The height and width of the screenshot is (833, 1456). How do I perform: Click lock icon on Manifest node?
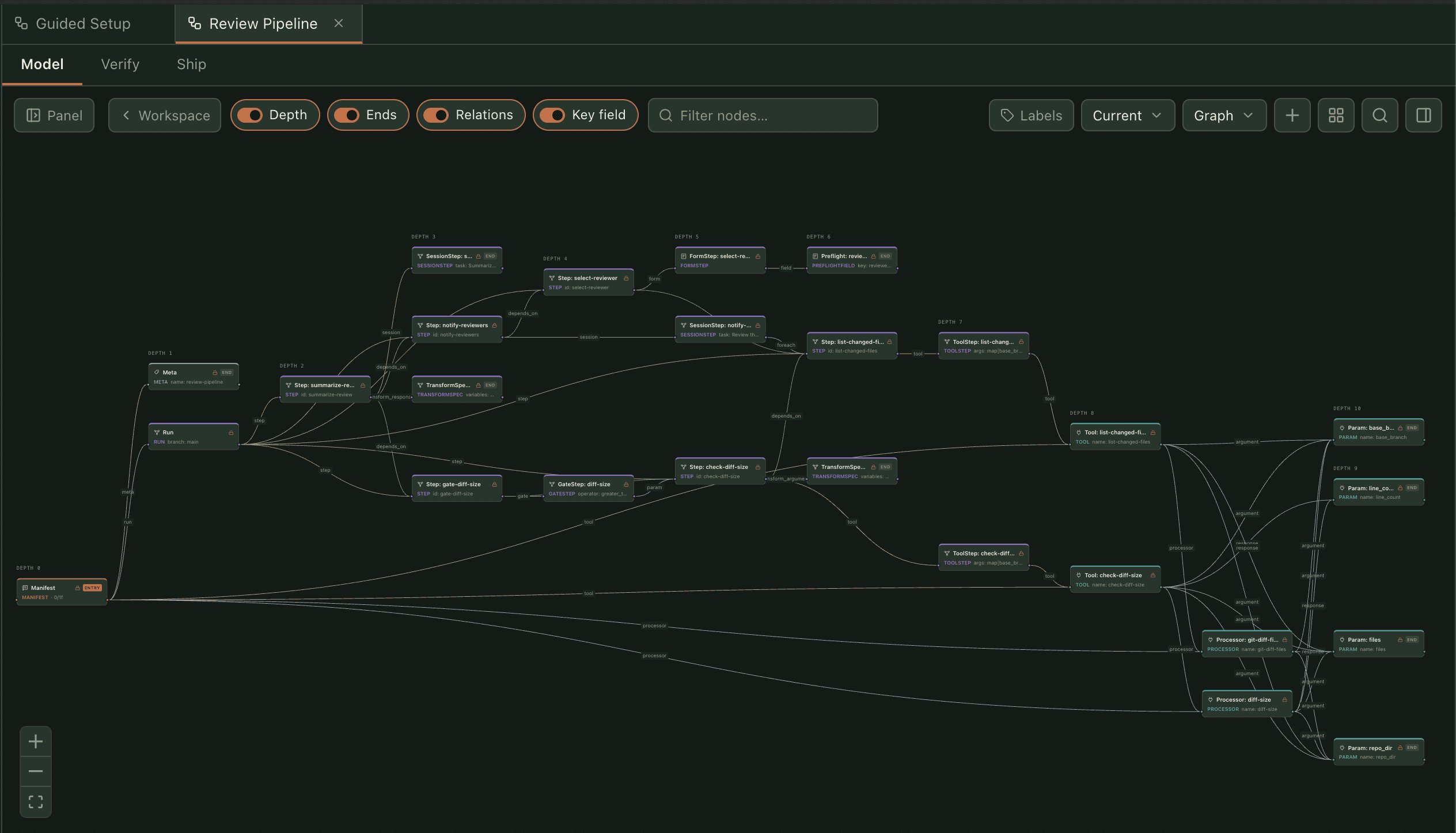(x=77, y=588)
